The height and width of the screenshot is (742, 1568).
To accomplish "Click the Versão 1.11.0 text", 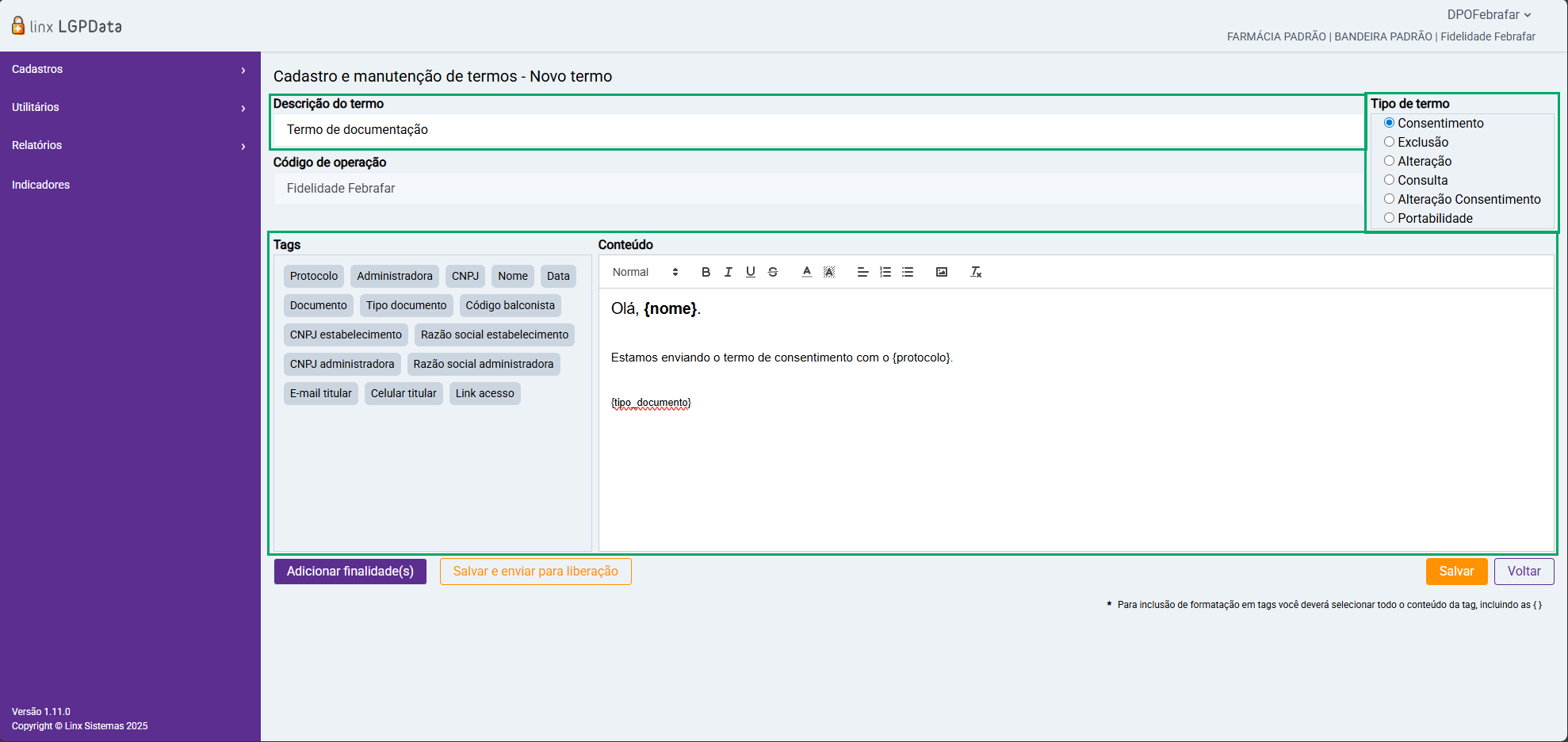I will (x=41, y=712).
